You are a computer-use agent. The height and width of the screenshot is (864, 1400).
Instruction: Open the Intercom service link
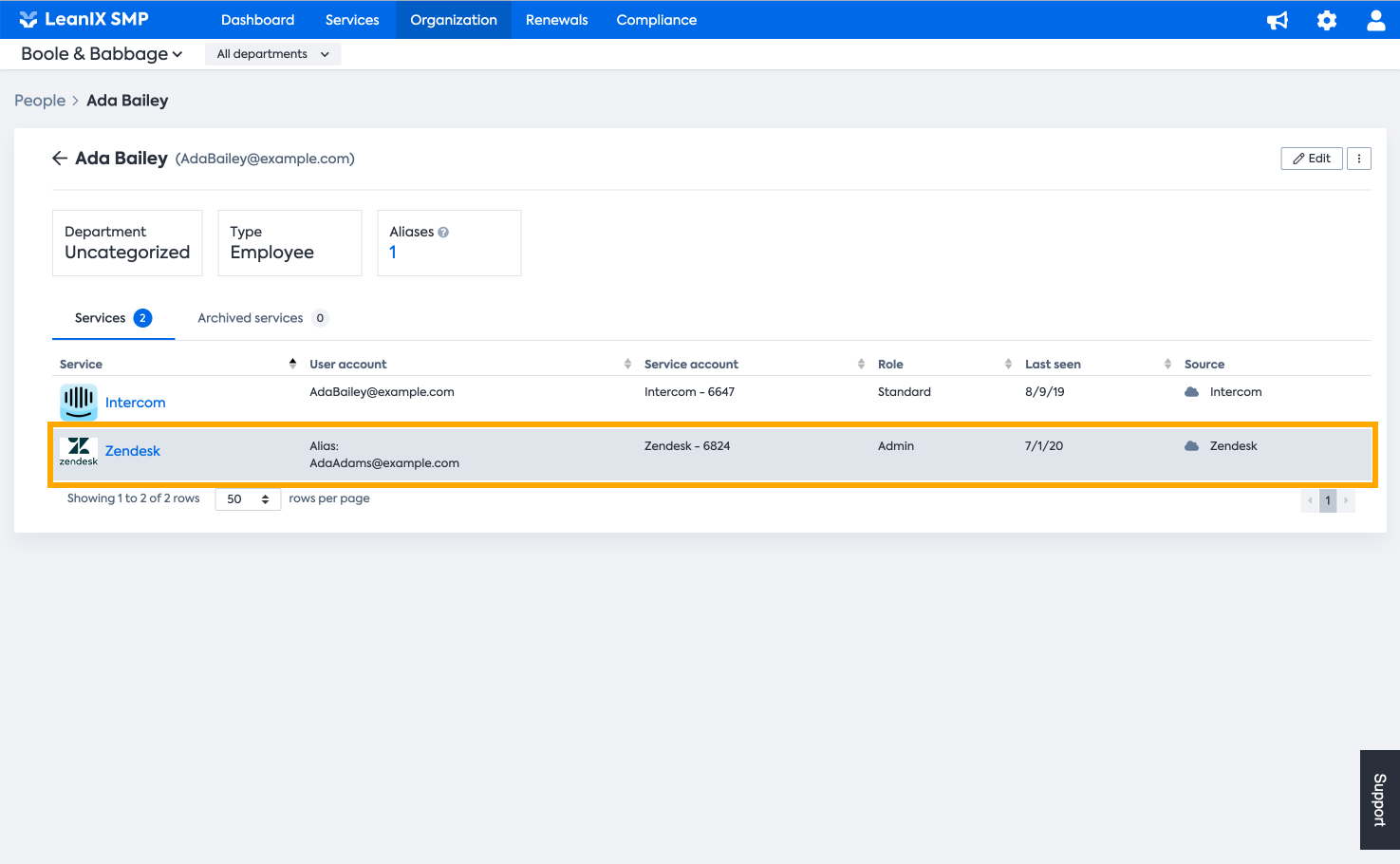pyautogui.click(x=135, y=403)
